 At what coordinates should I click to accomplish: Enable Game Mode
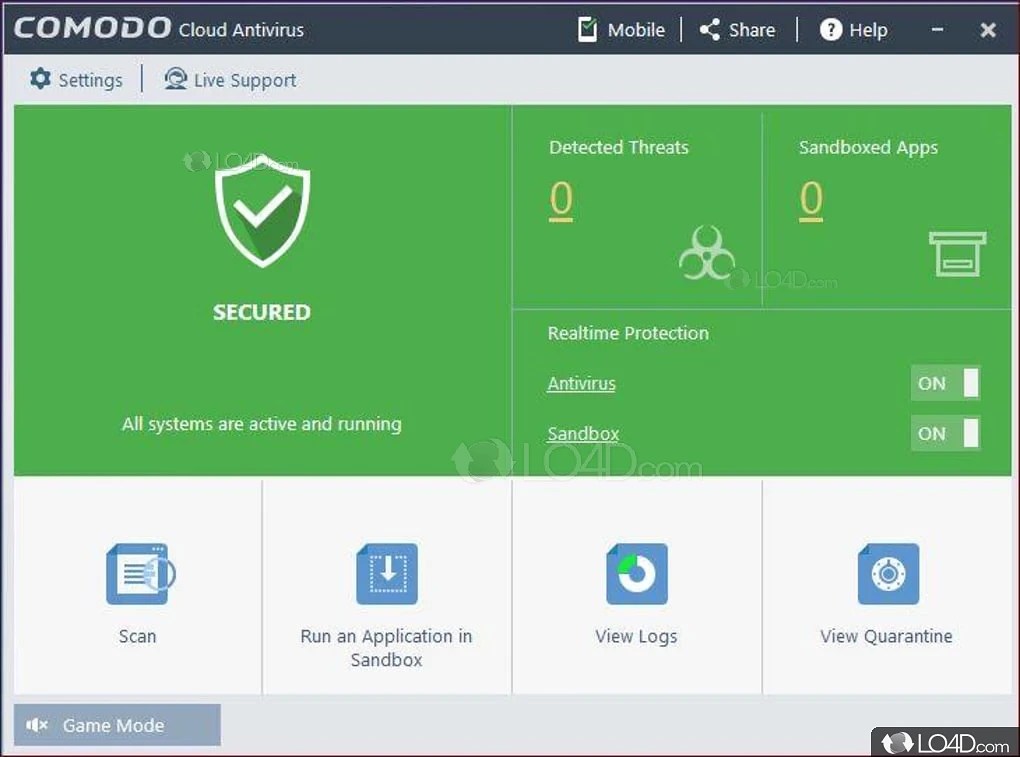pyautogui.click(x=117, y=724)
